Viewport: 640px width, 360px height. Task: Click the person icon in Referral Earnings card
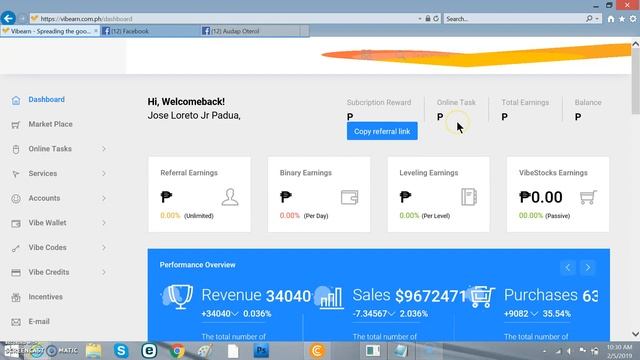[x=230, y=197]
